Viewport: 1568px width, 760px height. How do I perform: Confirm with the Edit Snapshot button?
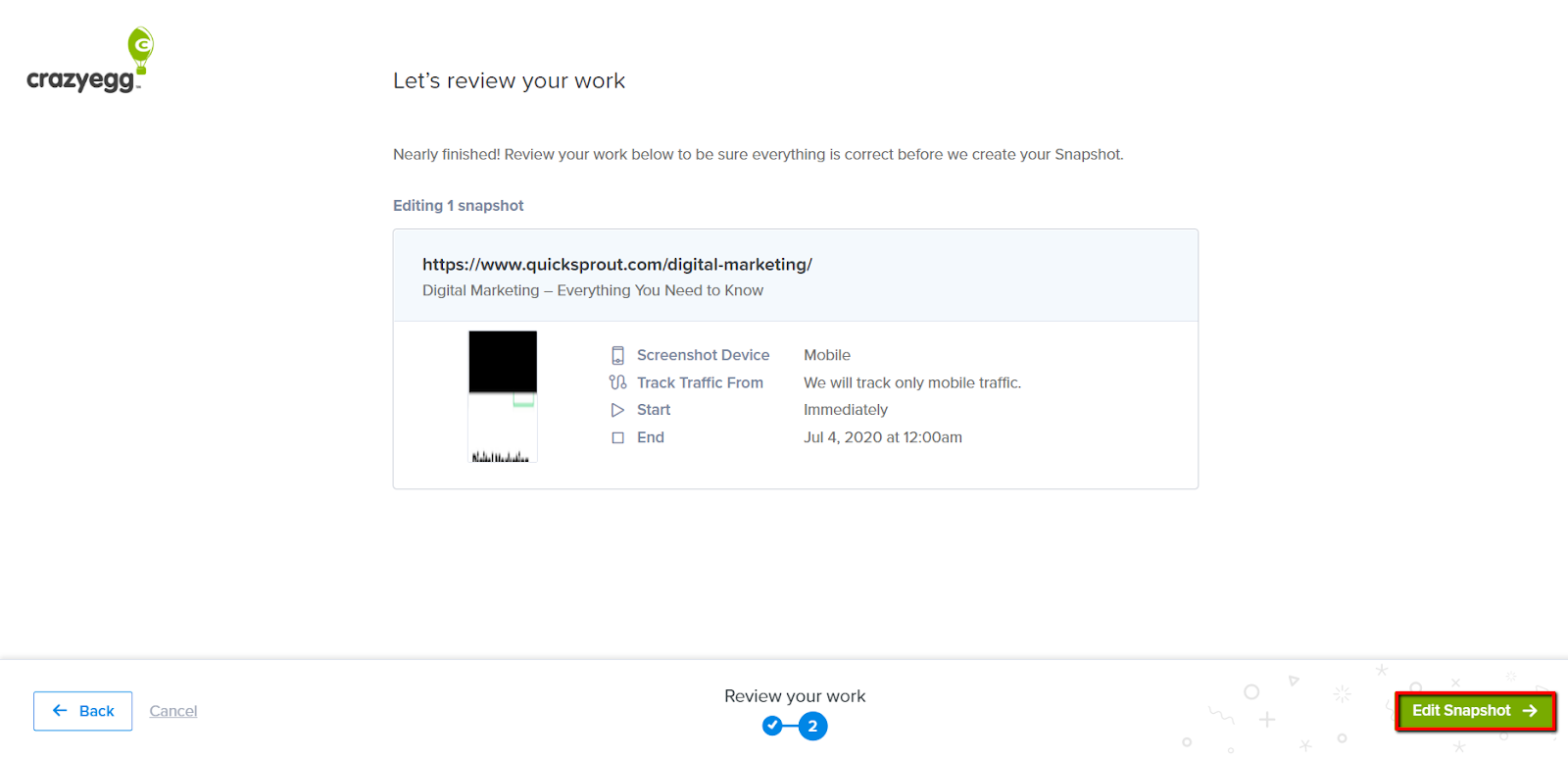[x=1475, y=711]
